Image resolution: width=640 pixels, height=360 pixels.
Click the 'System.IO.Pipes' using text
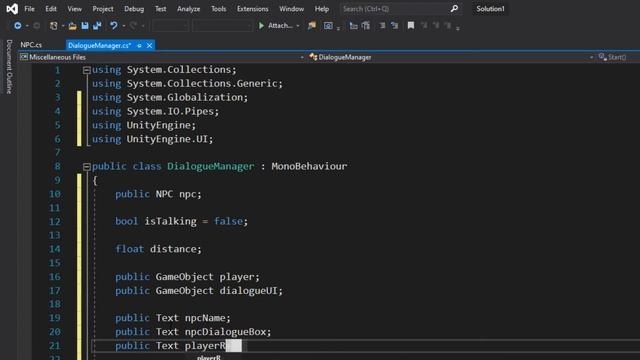170,111
